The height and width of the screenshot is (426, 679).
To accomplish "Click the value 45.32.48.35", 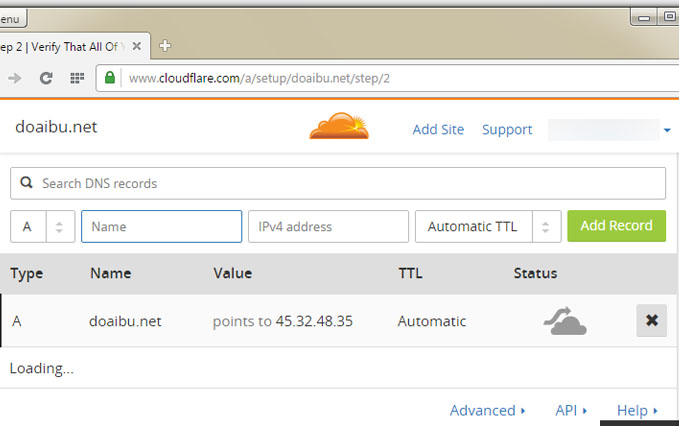I will (314, 321).
